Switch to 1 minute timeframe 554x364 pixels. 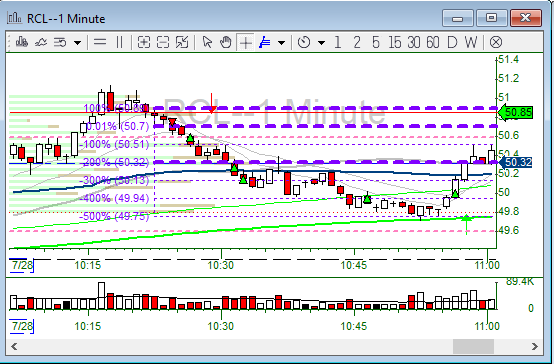[x=337, y=42]
